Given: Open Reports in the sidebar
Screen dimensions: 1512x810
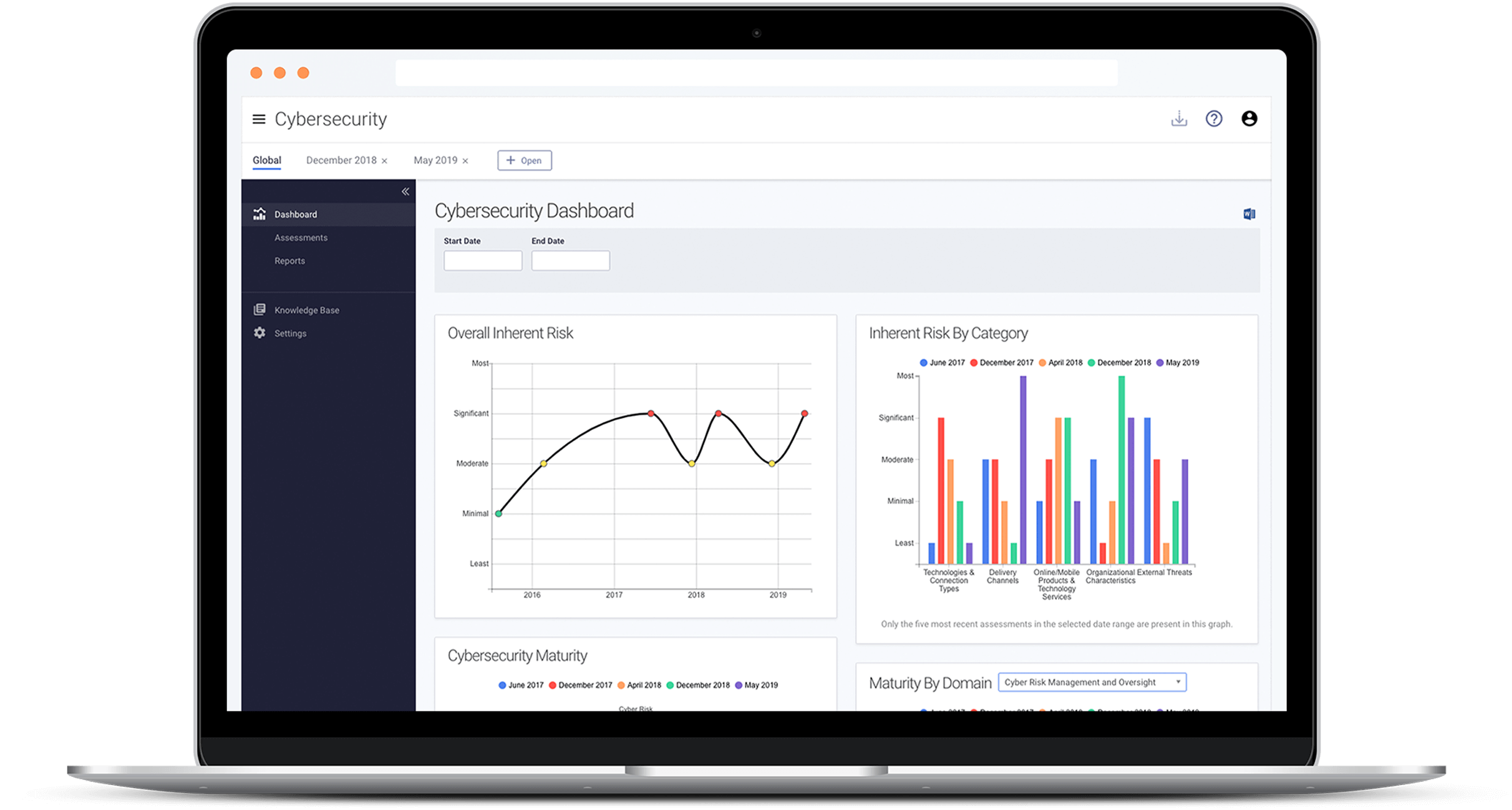Looking at the screenshot, I should click(289, 261).
